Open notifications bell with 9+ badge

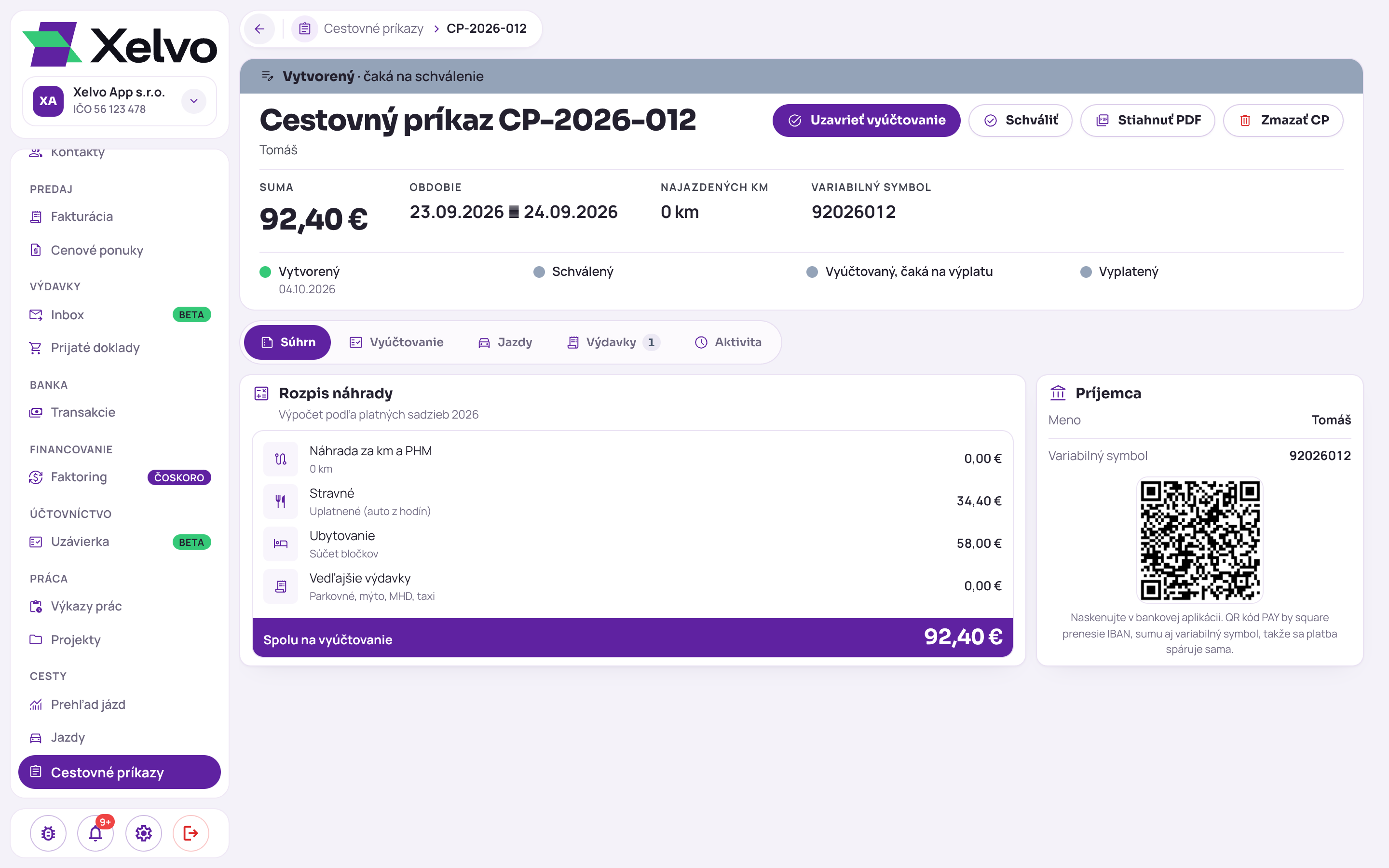96,833
